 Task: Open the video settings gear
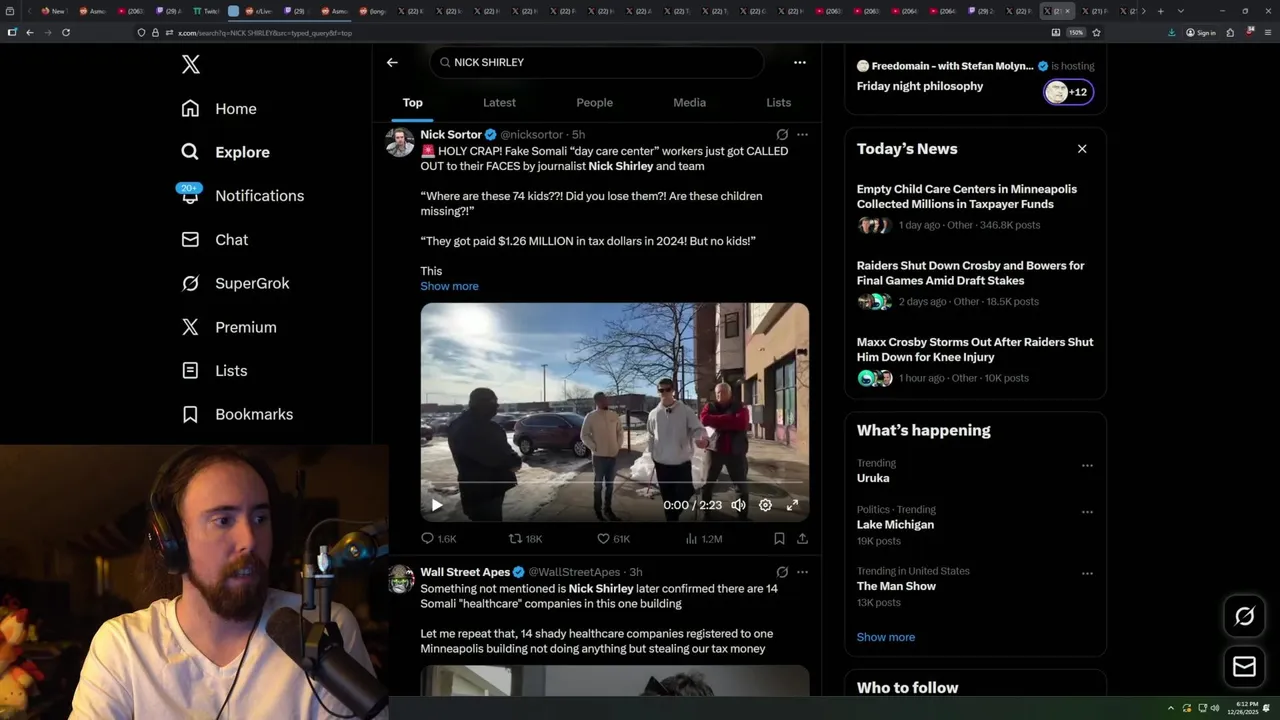[x=765, y=505]
